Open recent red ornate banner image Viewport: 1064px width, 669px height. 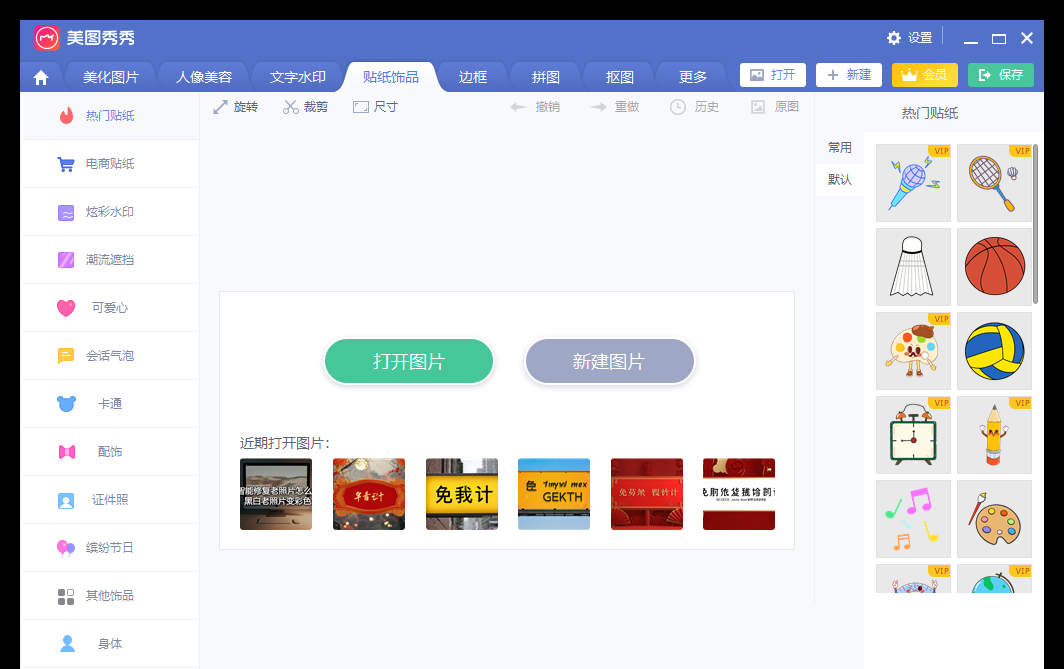tap(368, 494)
